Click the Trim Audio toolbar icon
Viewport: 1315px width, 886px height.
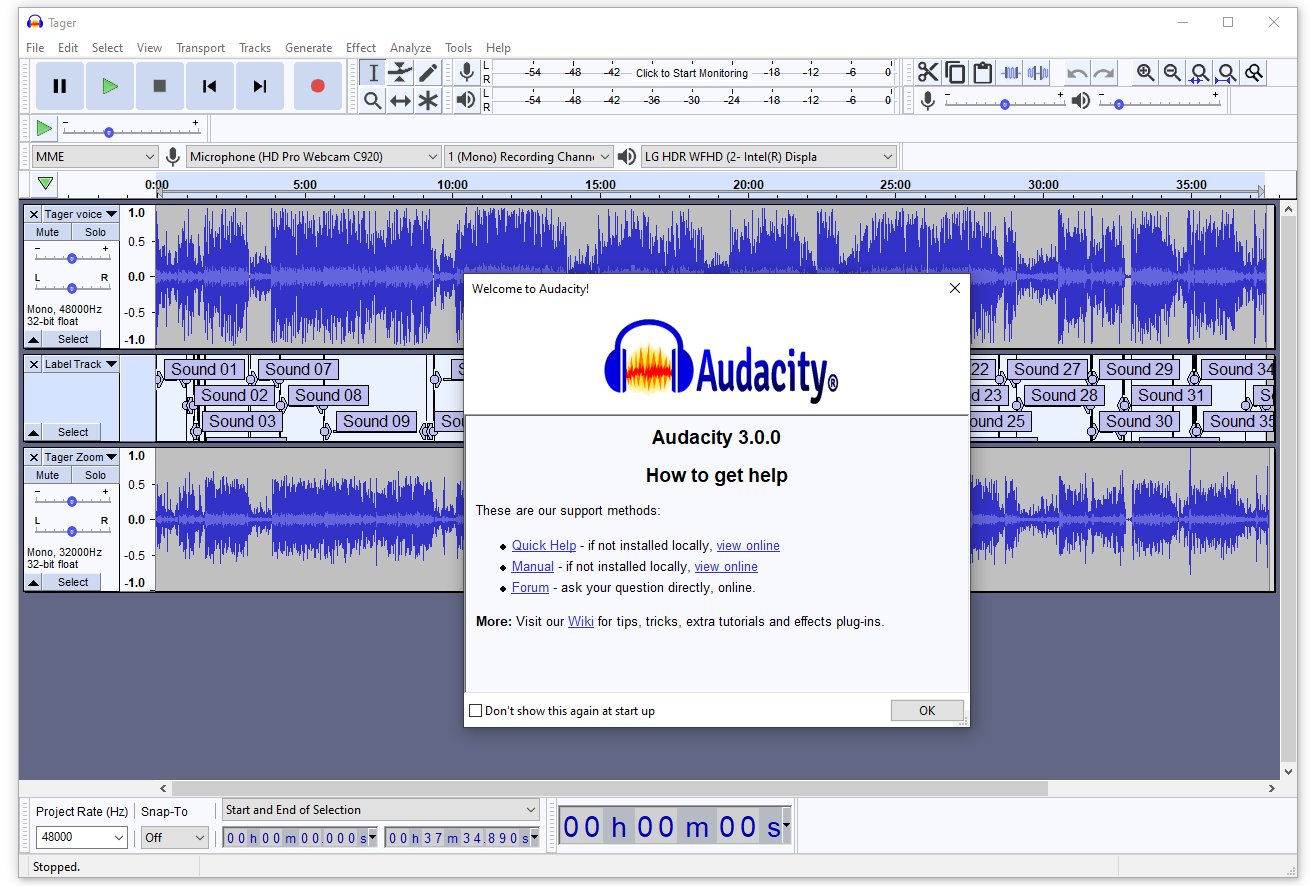pyautogui.click(x=1012, y=72)
